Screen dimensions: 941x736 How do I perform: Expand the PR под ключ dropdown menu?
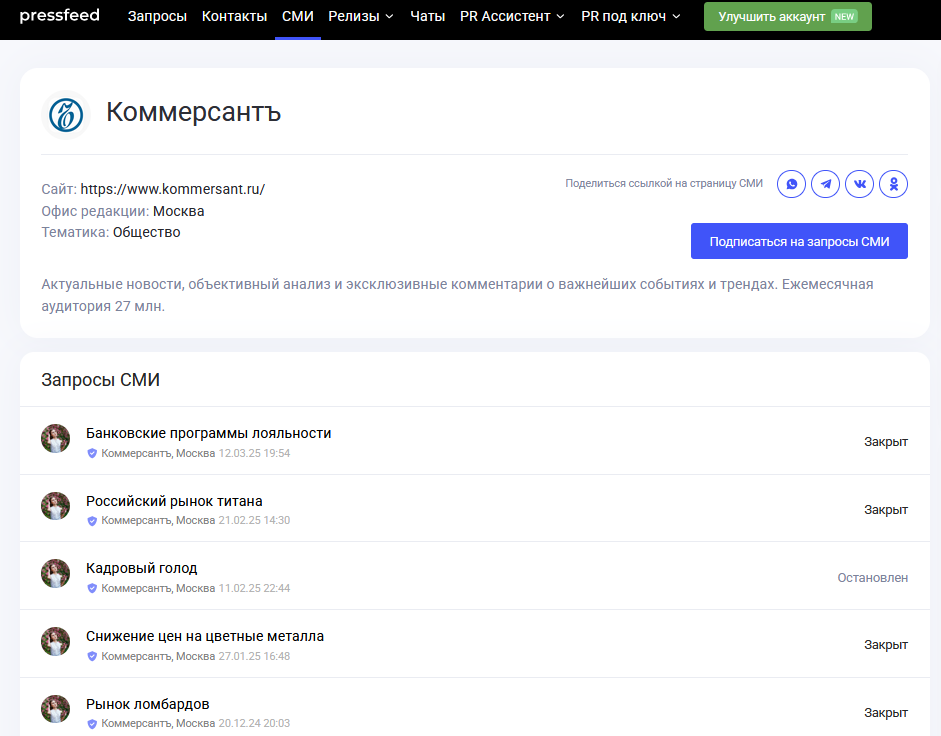tap(631, 16)
